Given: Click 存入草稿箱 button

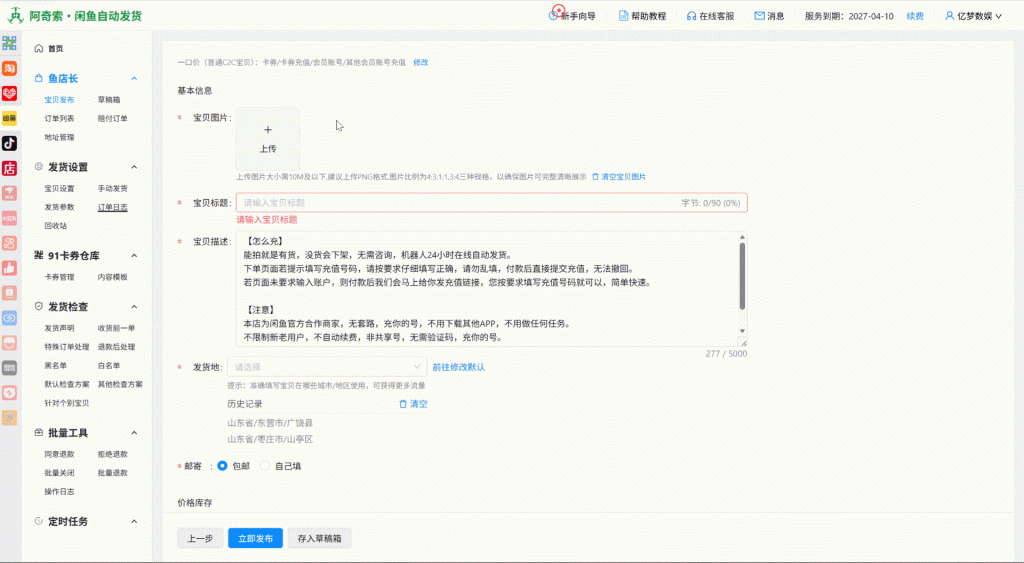Looking at the screenshot, I should pyautogui.click(x=319, y=538).
